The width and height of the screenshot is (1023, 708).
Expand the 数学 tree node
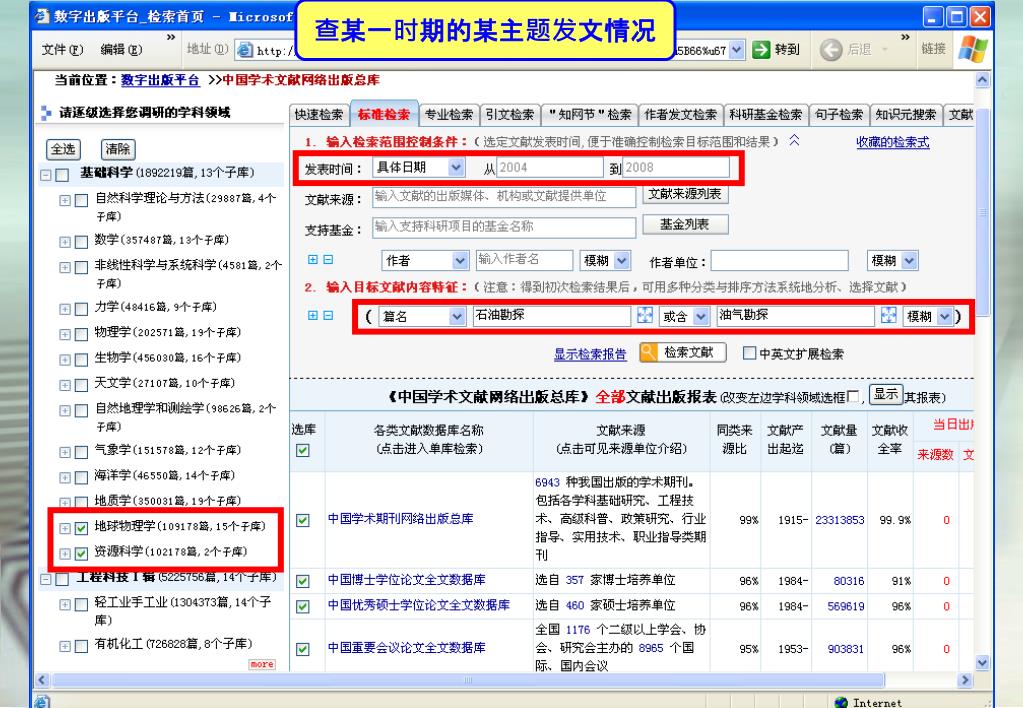pos(65,242)
